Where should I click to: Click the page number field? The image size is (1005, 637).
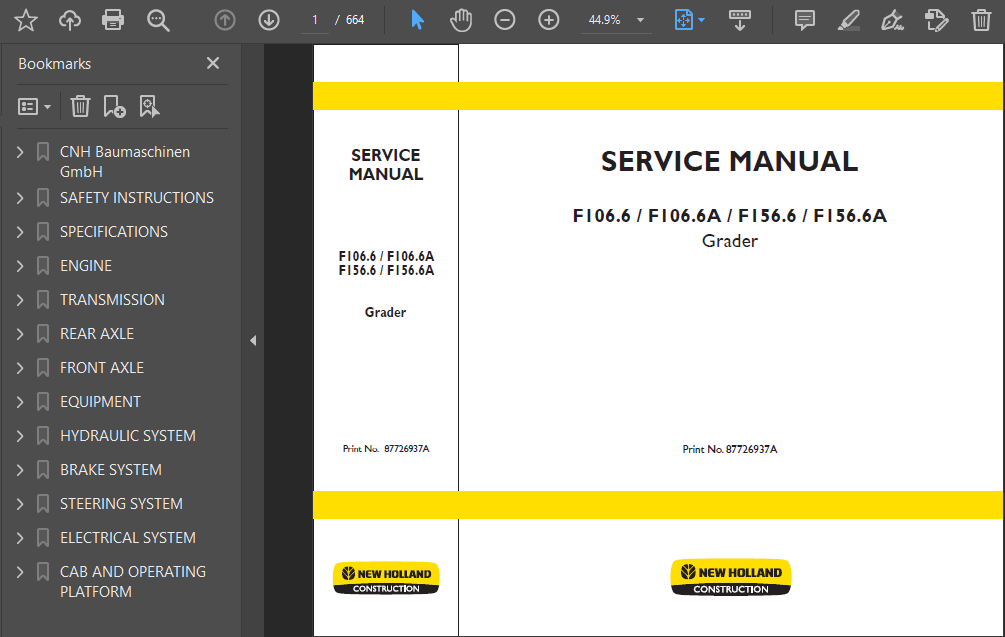point(315,21)
